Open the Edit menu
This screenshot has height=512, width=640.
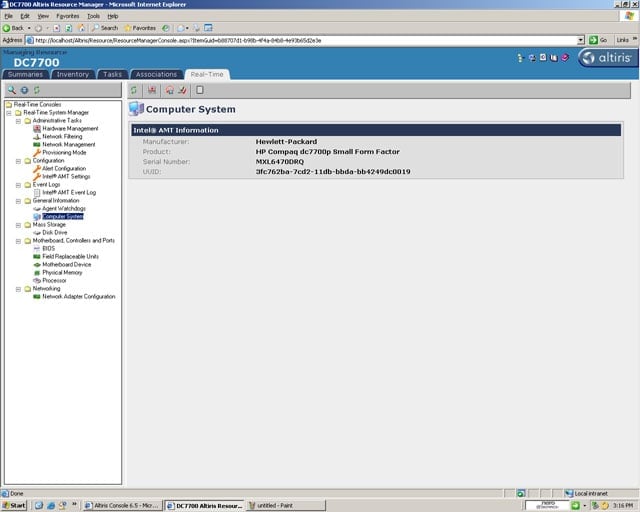point(25,16)
